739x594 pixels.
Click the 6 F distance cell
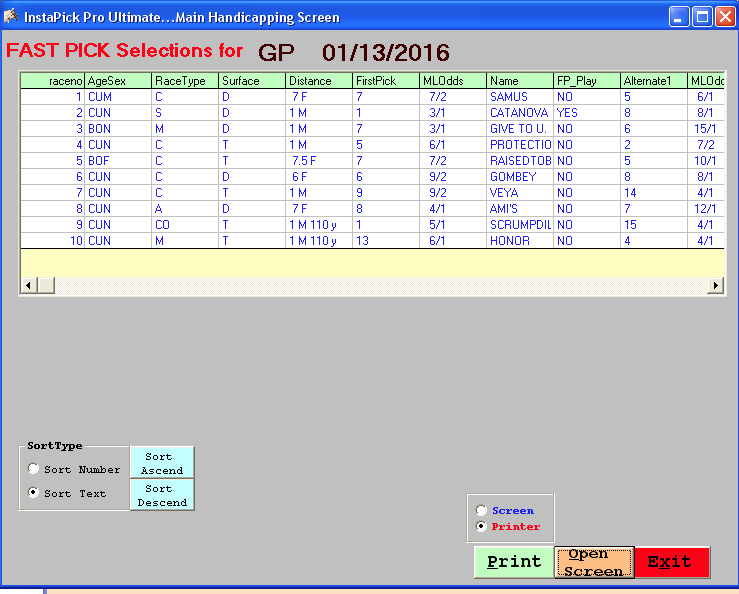[x=319, y=177]
